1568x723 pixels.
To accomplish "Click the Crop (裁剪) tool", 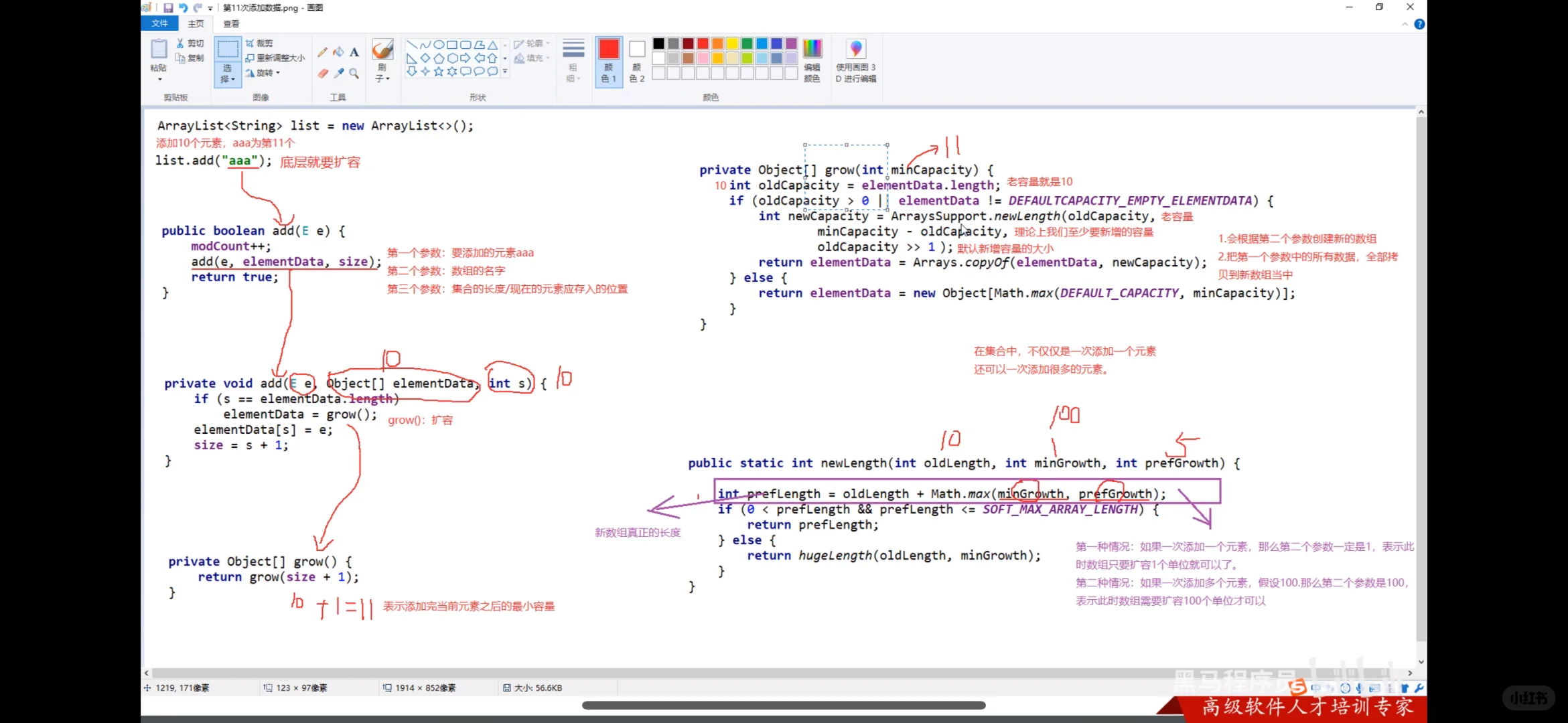I will [260, 43].
